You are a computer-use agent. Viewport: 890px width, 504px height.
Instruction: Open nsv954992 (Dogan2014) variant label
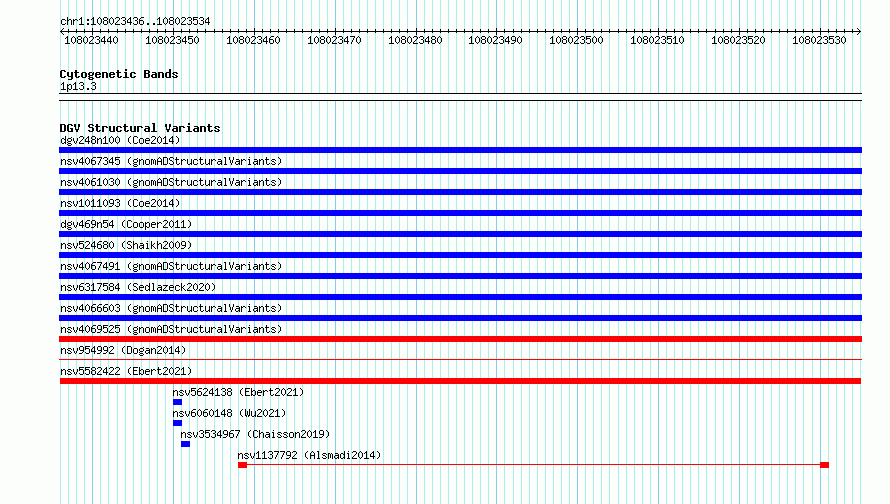(123, 350)
